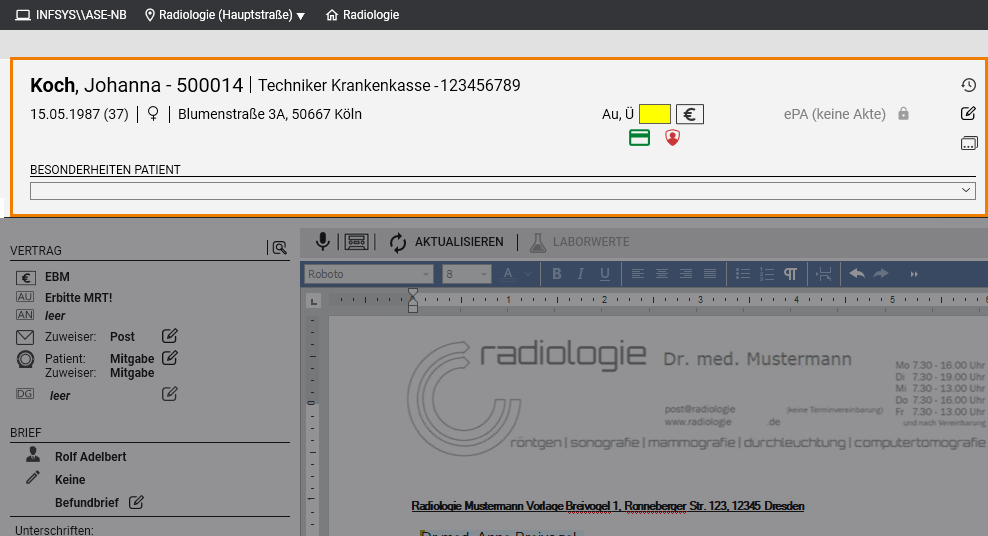Open the Radiologie (Hauptstraße) location dropdown
This screenshot has height=536, width=988.
click(225, 15)
